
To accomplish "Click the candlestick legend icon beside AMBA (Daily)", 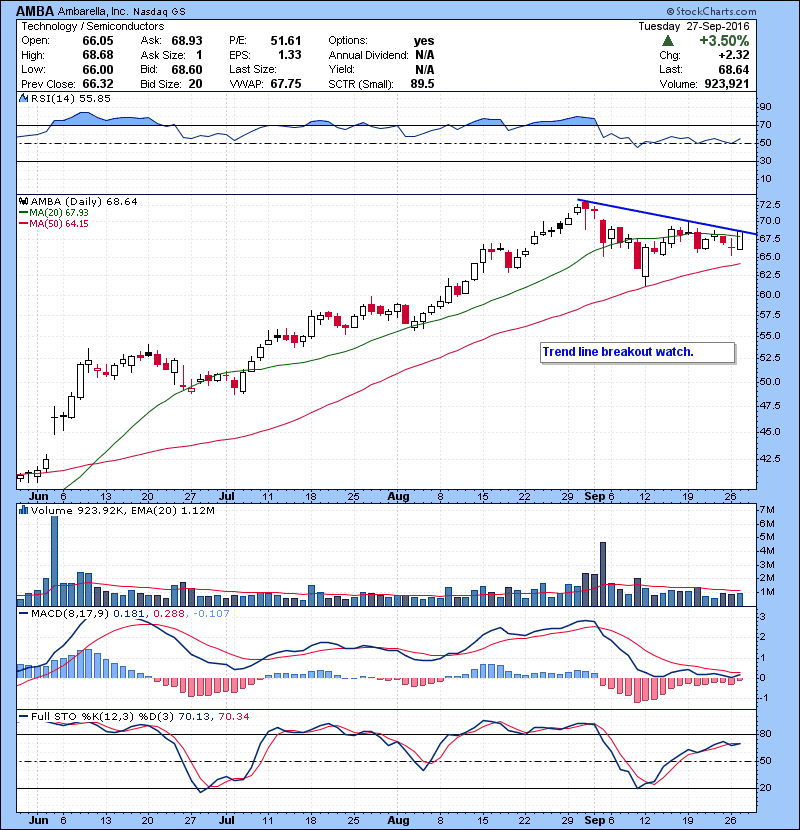I will click(x=23, y=202).
